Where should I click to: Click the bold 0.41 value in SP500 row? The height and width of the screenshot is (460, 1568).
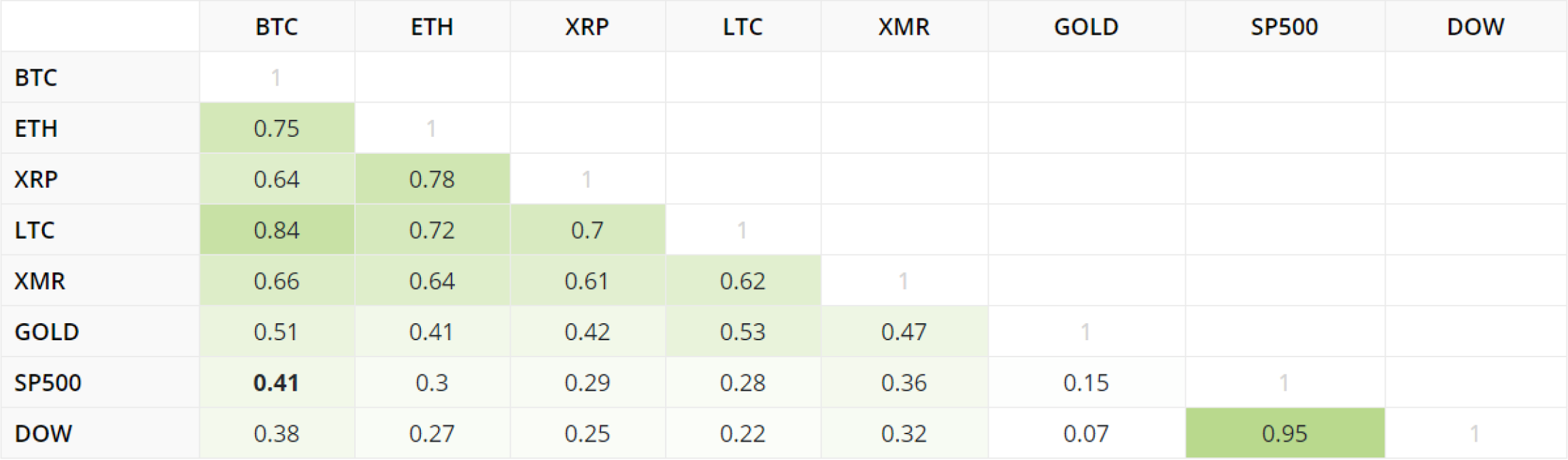[x=277, y=382]
